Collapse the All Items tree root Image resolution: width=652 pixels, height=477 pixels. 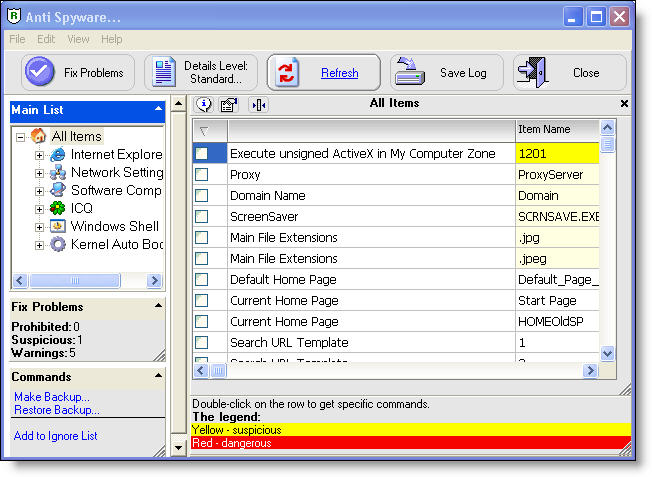pyautogui.click(x=21, y=137)
